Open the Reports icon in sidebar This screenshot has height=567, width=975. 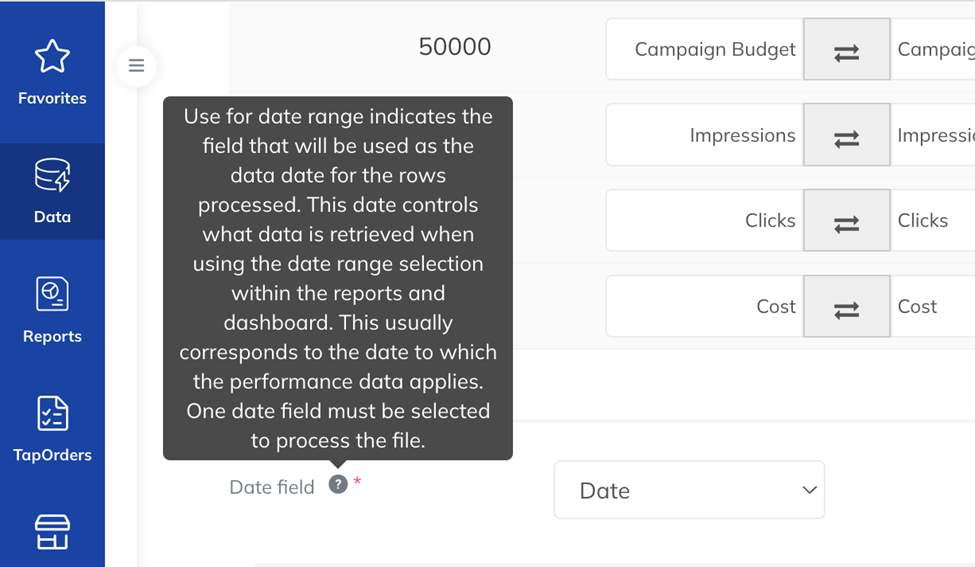[52, 293]
